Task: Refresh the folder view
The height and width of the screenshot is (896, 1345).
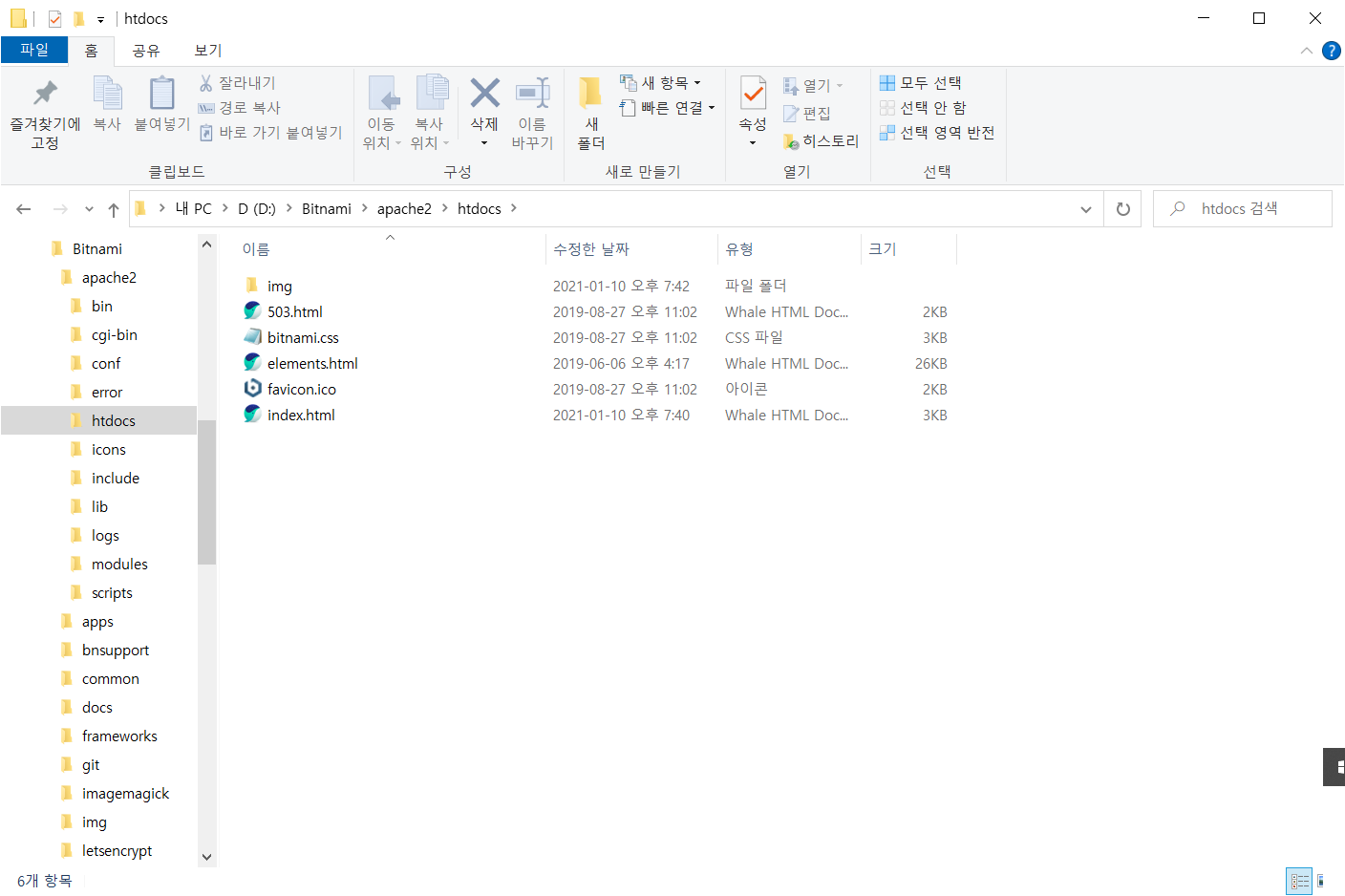Action: [1123, 209]
